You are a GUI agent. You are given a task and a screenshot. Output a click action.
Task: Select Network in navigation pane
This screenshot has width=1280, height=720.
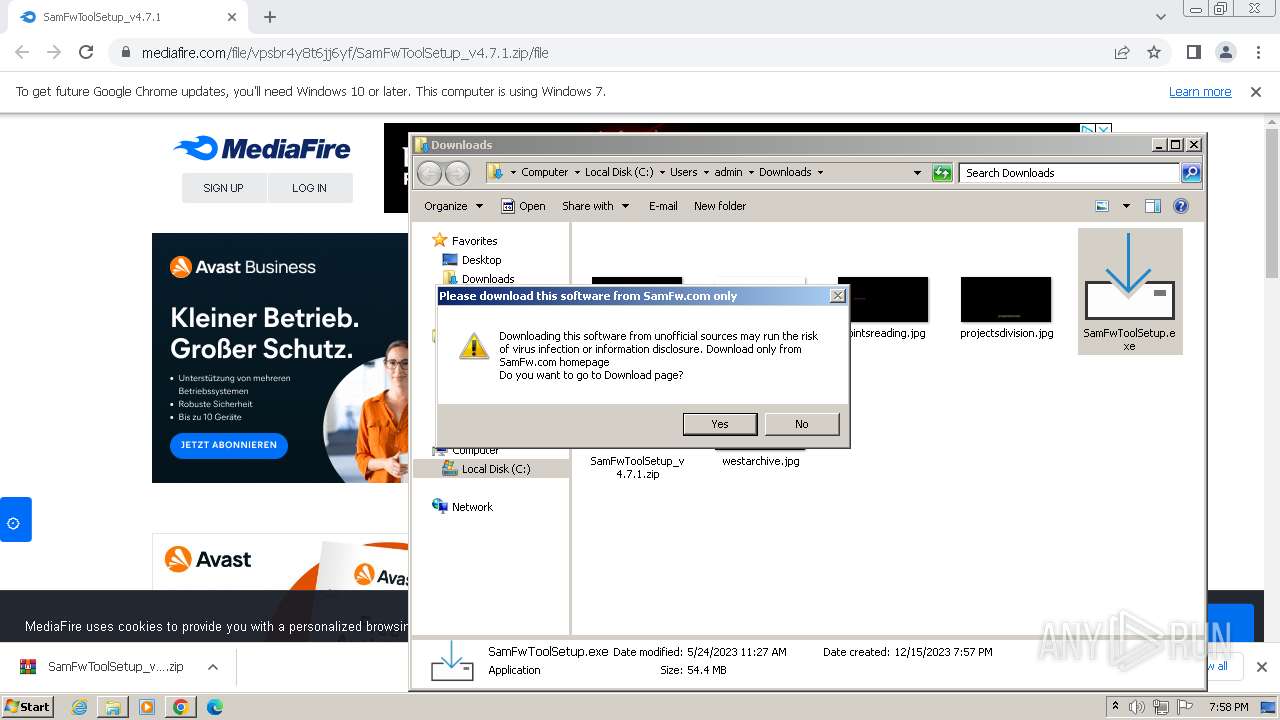point(472,507)
